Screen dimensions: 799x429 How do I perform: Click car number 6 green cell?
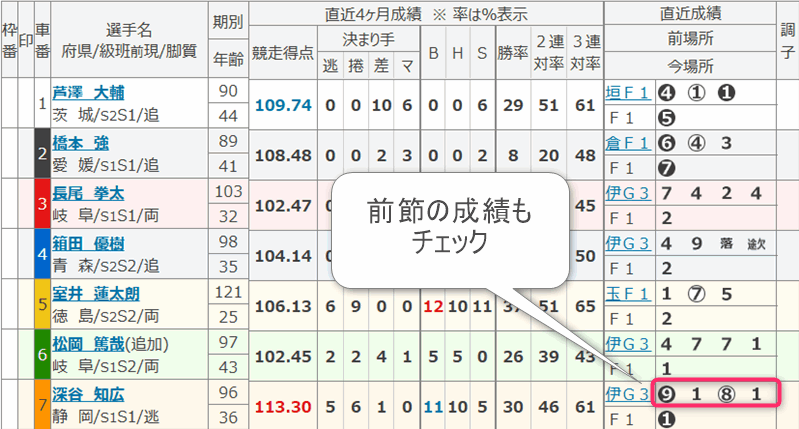[43, 355]
